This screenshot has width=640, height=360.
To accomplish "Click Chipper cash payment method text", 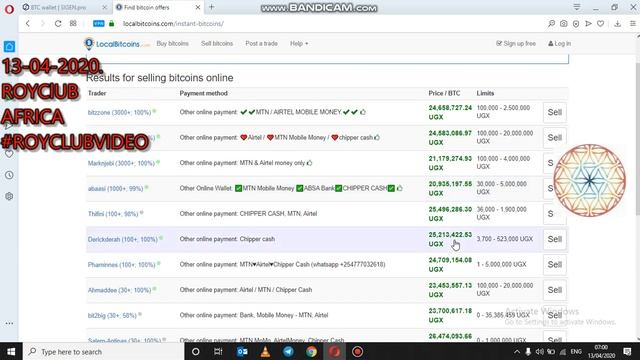I will [x=257, y=239].
